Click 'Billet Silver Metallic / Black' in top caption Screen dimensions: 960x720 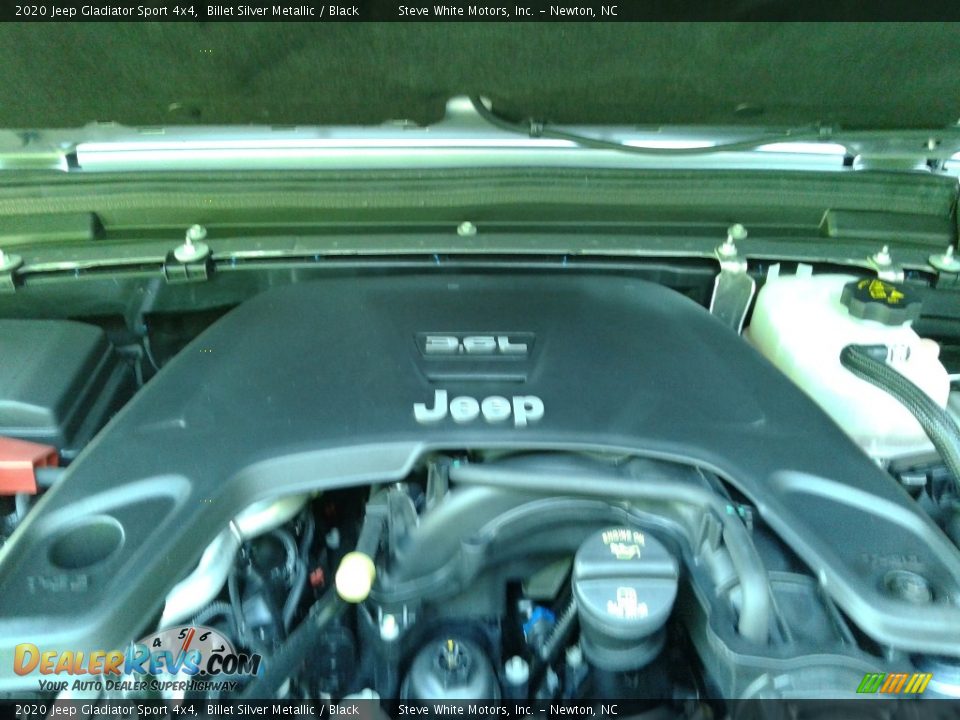coord(283,11)
